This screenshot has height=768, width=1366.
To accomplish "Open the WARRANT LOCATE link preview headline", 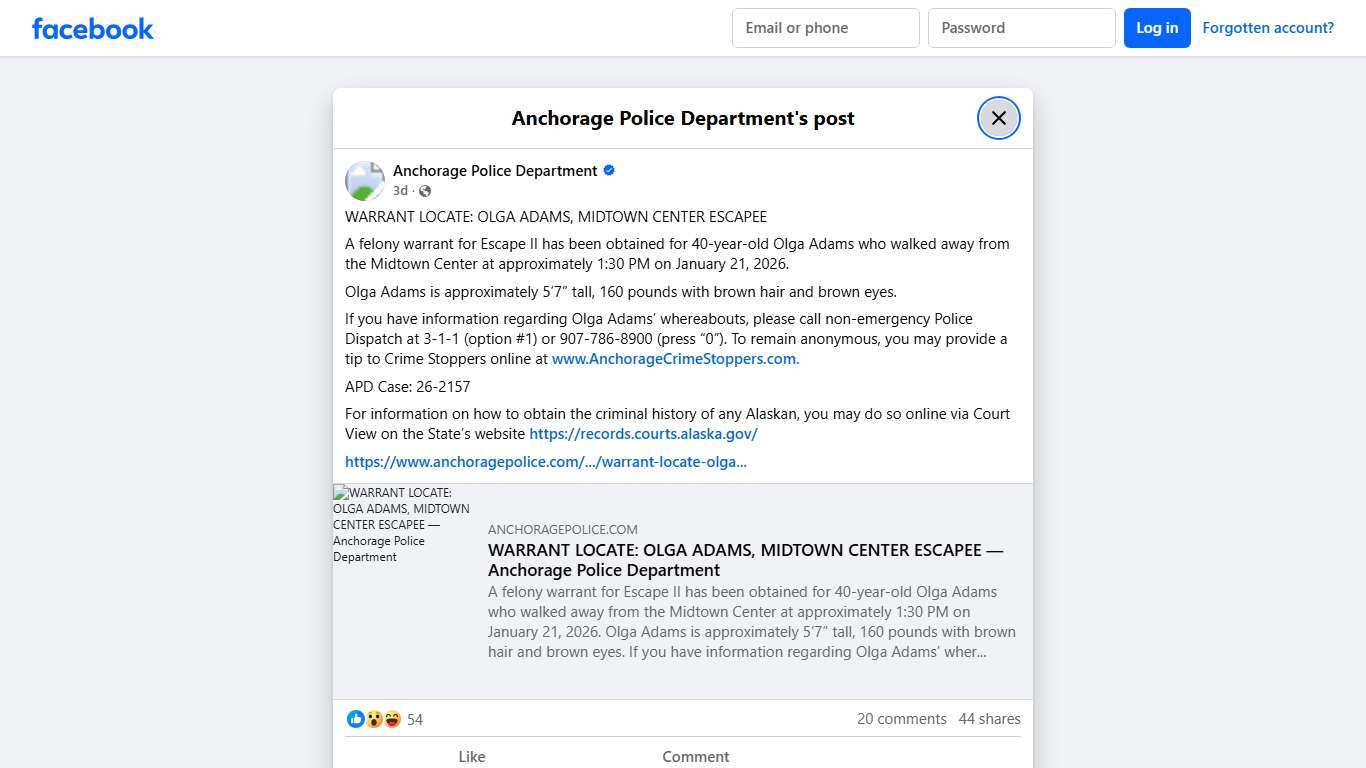I will click(744, 560).
